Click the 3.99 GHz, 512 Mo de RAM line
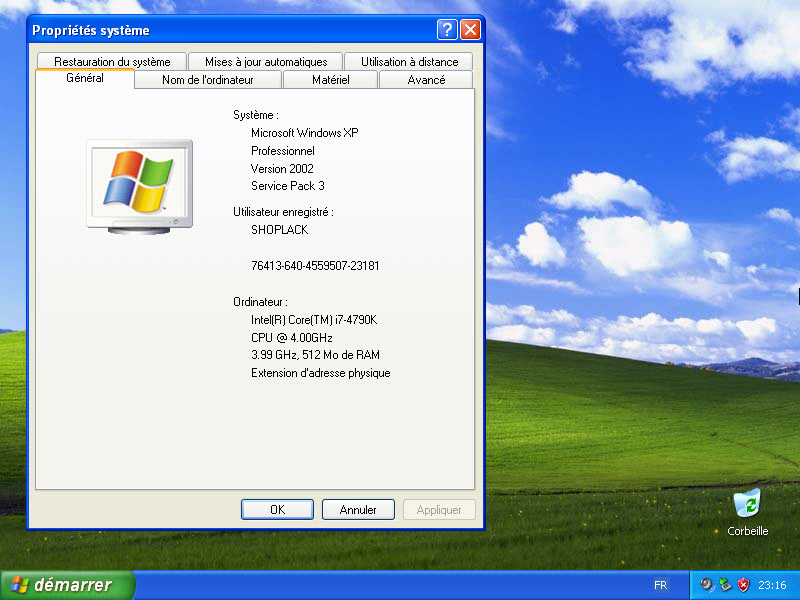This screenshot has height=600, width=800. (x=315, y=355)
